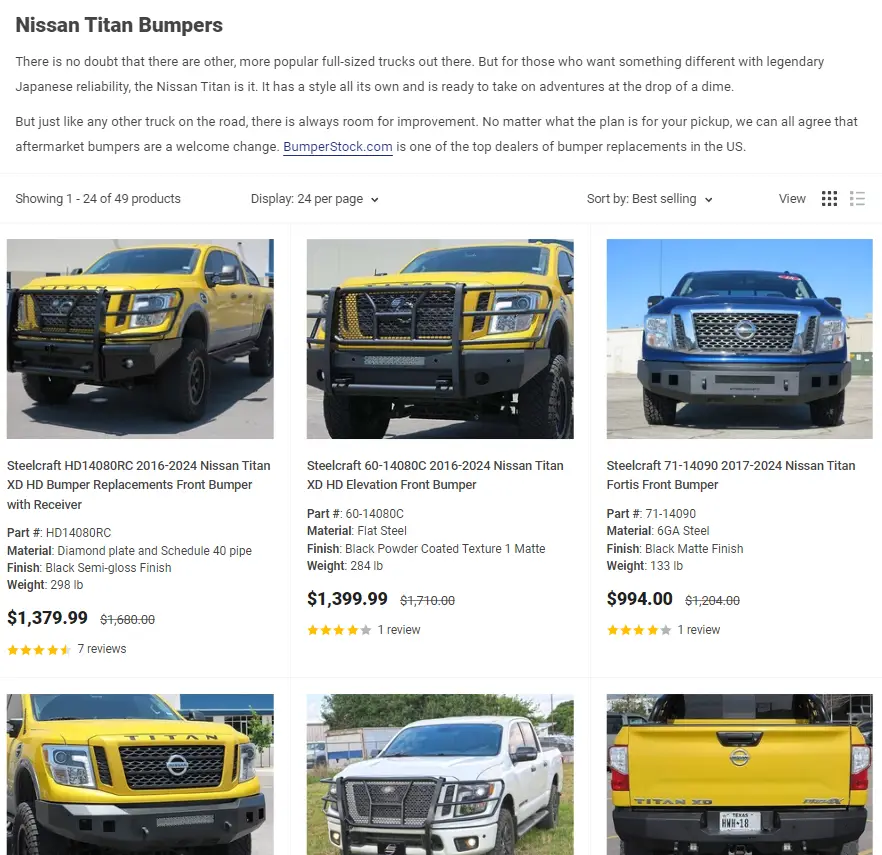Open blue Titan Fortis bumper image

[740, 339]
